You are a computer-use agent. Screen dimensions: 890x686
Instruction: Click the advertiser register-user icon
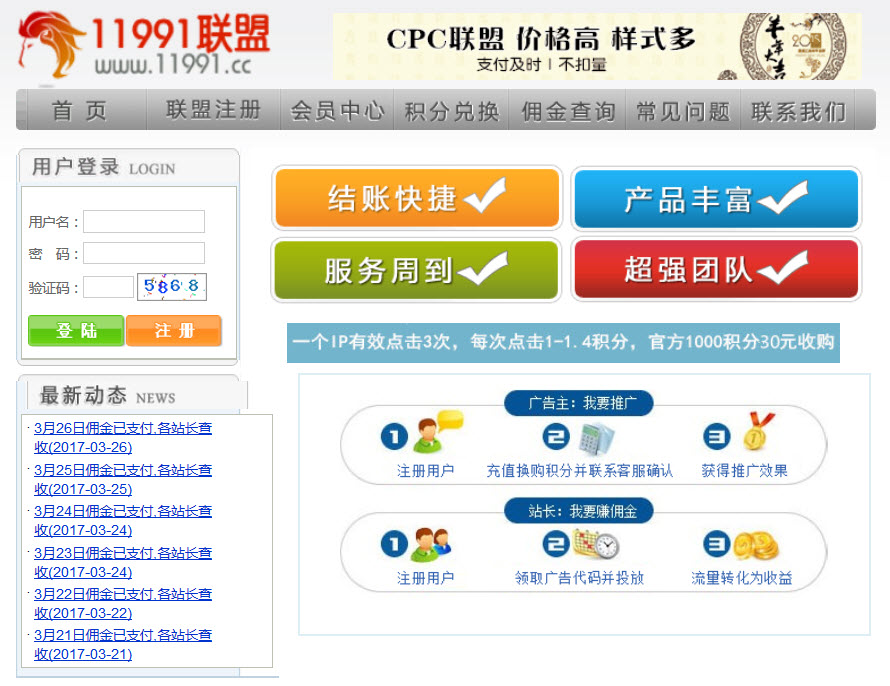[436, 433]
